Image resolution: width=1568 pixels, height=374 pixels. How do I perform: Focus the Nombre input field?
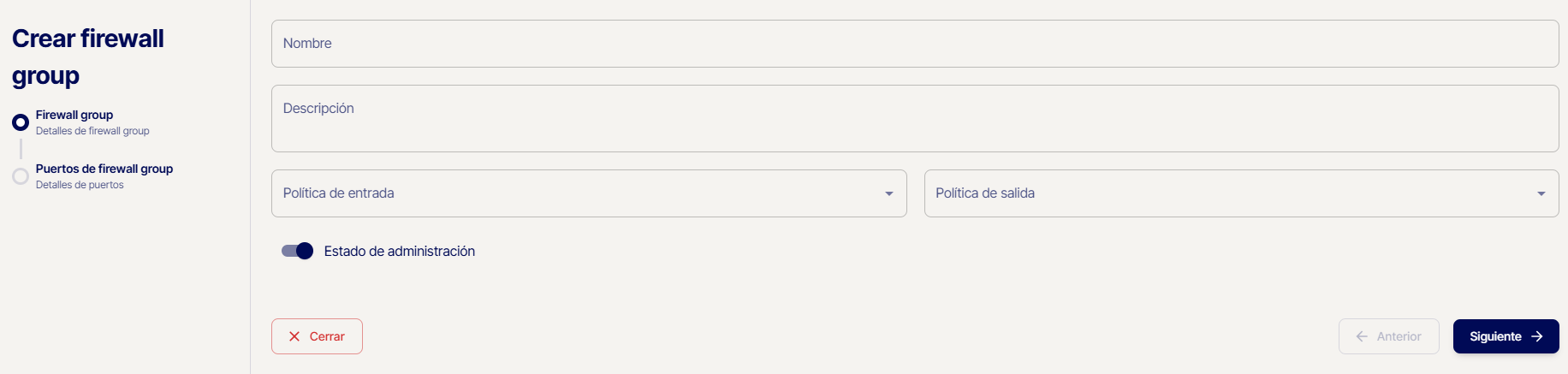[x=914, y=44]
